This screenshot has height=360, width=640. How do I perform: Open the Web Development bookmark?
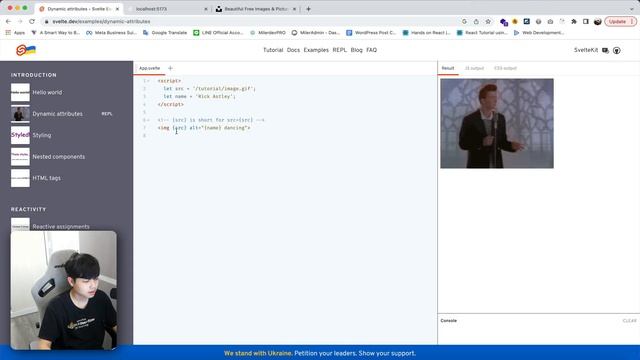(x=539, y=33)
